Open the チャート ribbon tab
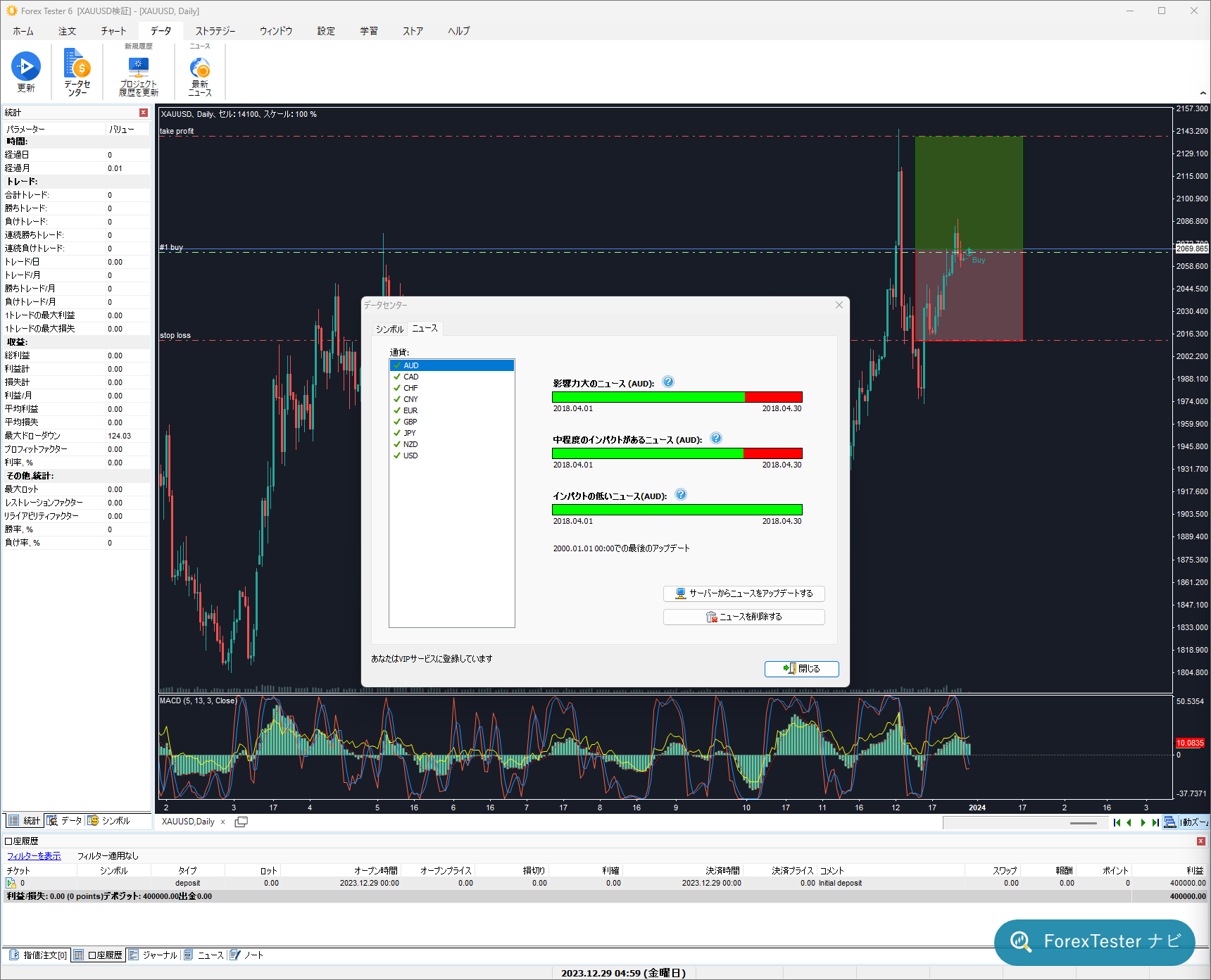 (113, 31)
